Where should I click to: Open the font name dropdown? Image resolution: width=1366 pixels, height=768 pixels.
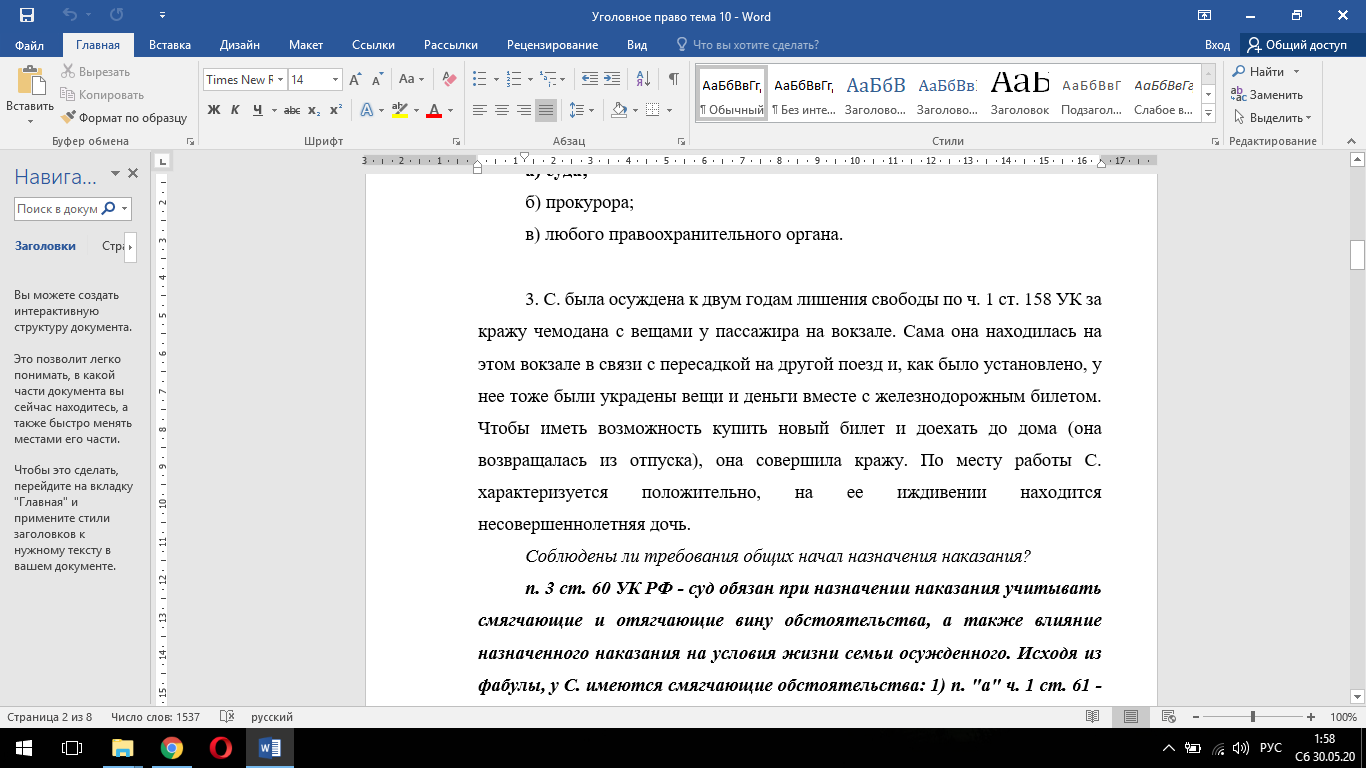[x=281, y=79]
